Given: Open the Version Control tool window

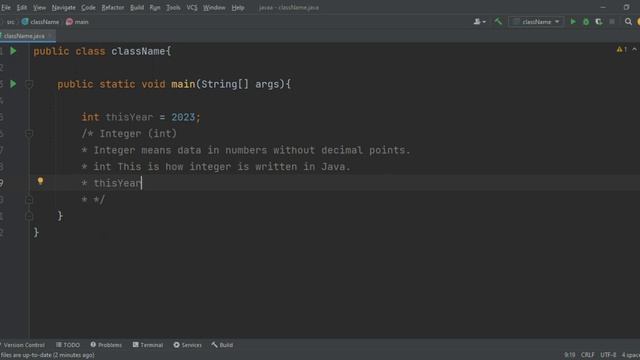Looking at the screenshot, I should click(24, 345).
